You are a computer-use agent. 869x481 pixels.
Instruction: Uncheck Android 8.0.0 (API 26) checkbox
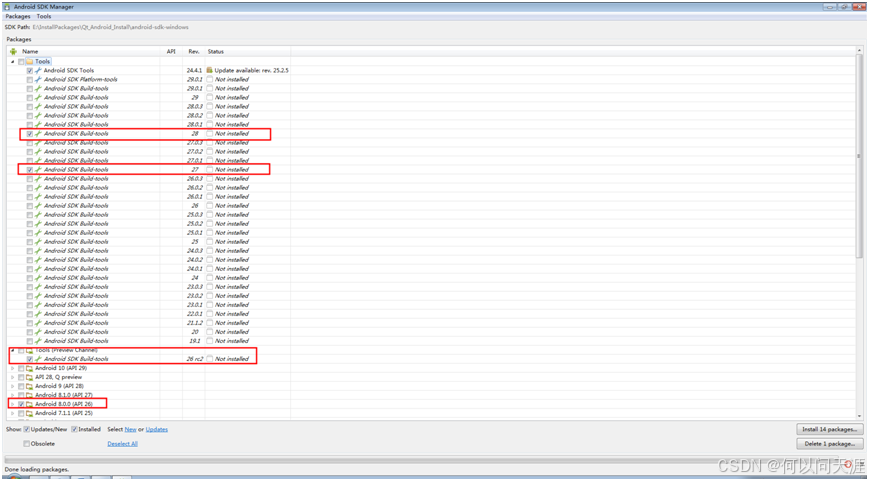(x=21, y=404)
